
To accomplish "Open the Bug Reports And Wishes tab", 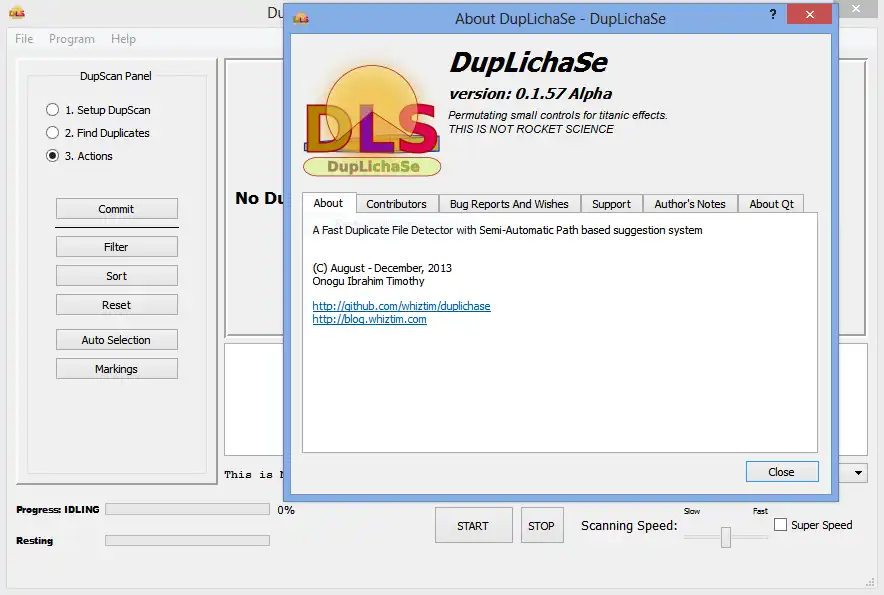I will coord(509,204).
